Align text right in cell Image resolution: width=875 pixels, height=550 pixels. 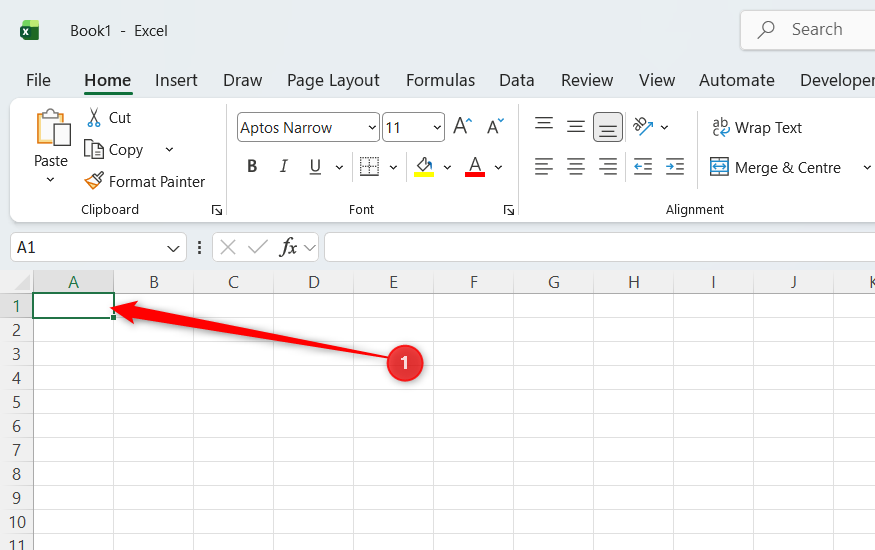[607, 166]
